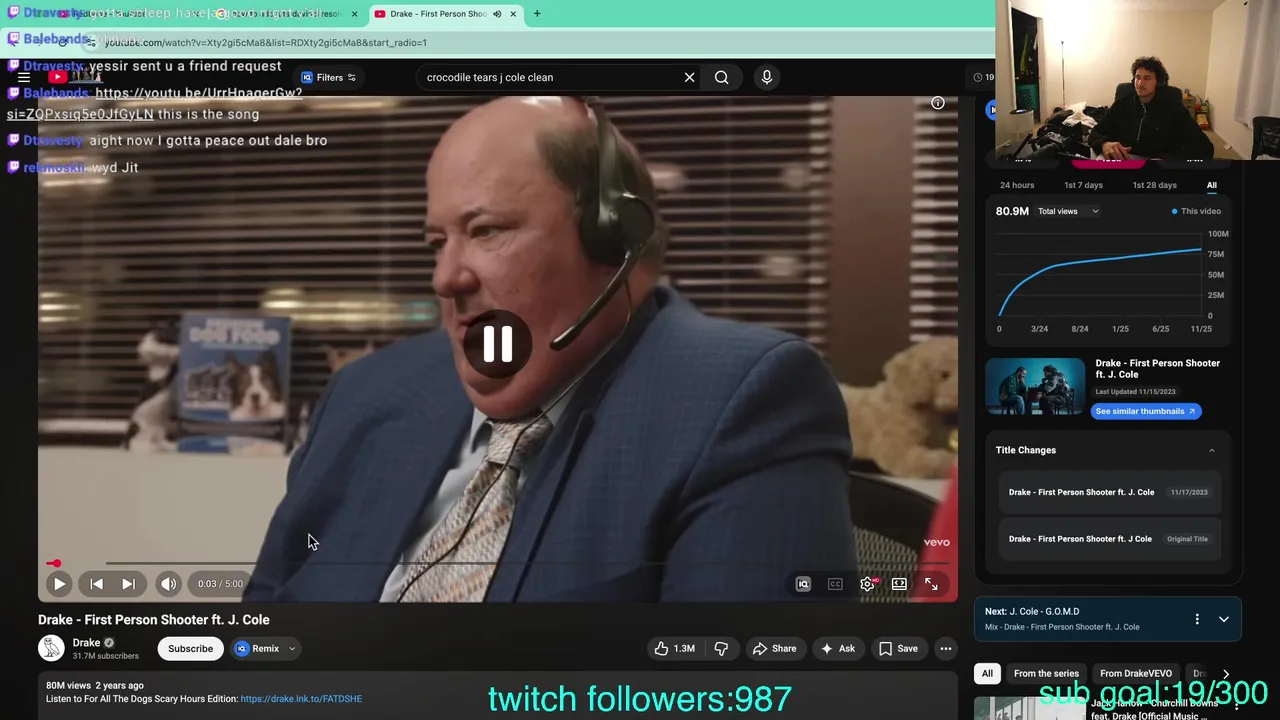Seek on the video progress bar
Image resolution: width=1280 pixels, height=720 pixels.
(498, 564)
